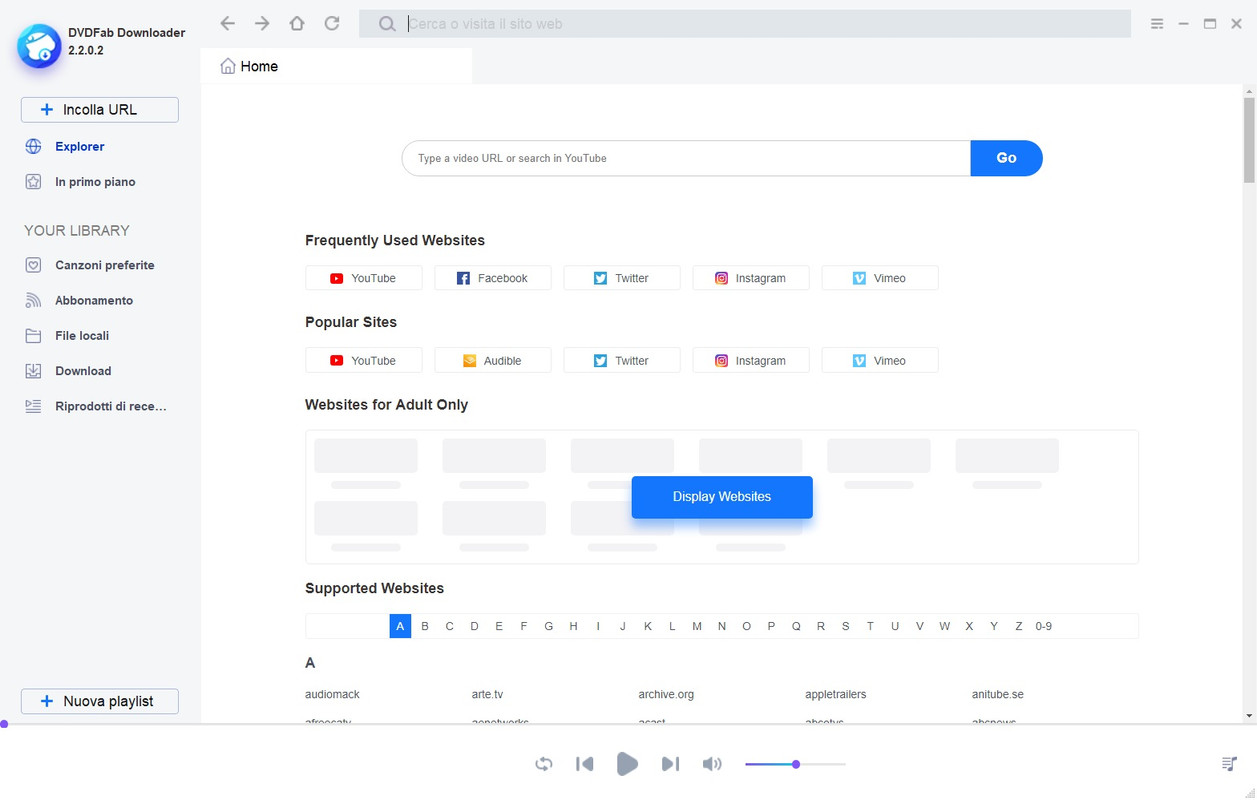Skip to the previous track

click(585, 764)
